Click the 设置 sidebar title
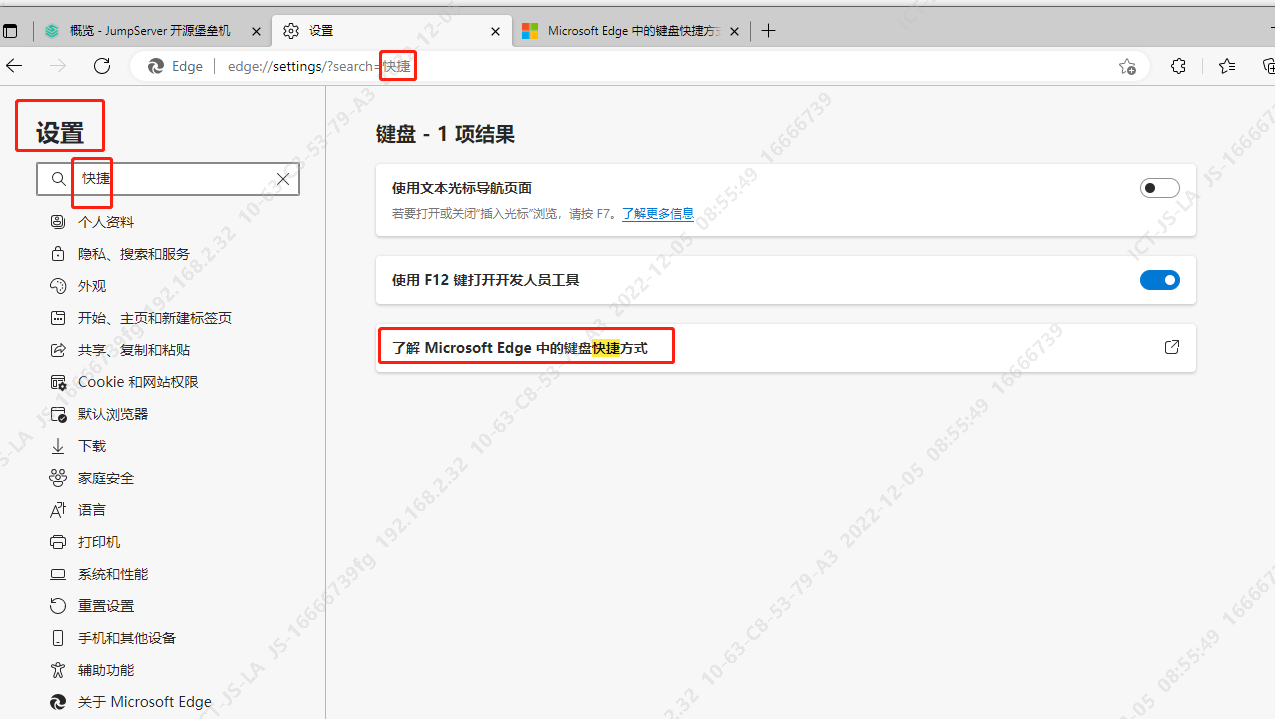The image size is (1275, 719). [60, 132]
